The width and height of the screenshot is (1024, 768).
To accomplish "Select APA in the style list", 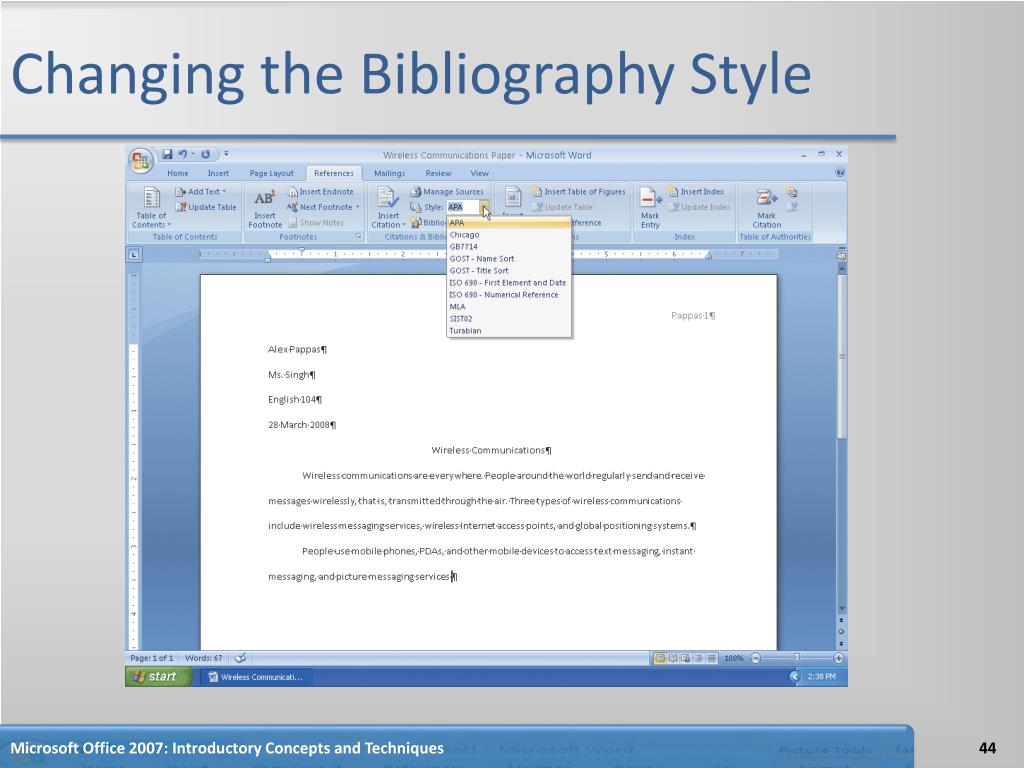I will (509, 223).
